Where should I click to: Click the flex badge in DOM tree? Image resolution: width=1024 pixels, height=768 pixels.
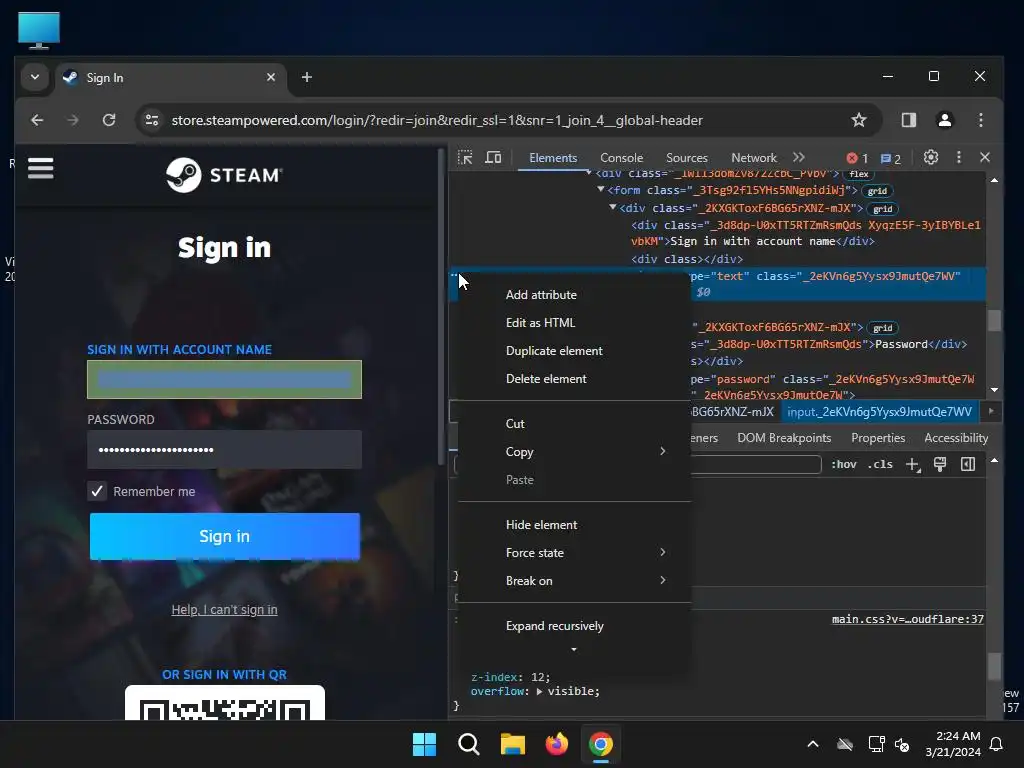pos(859,174)
